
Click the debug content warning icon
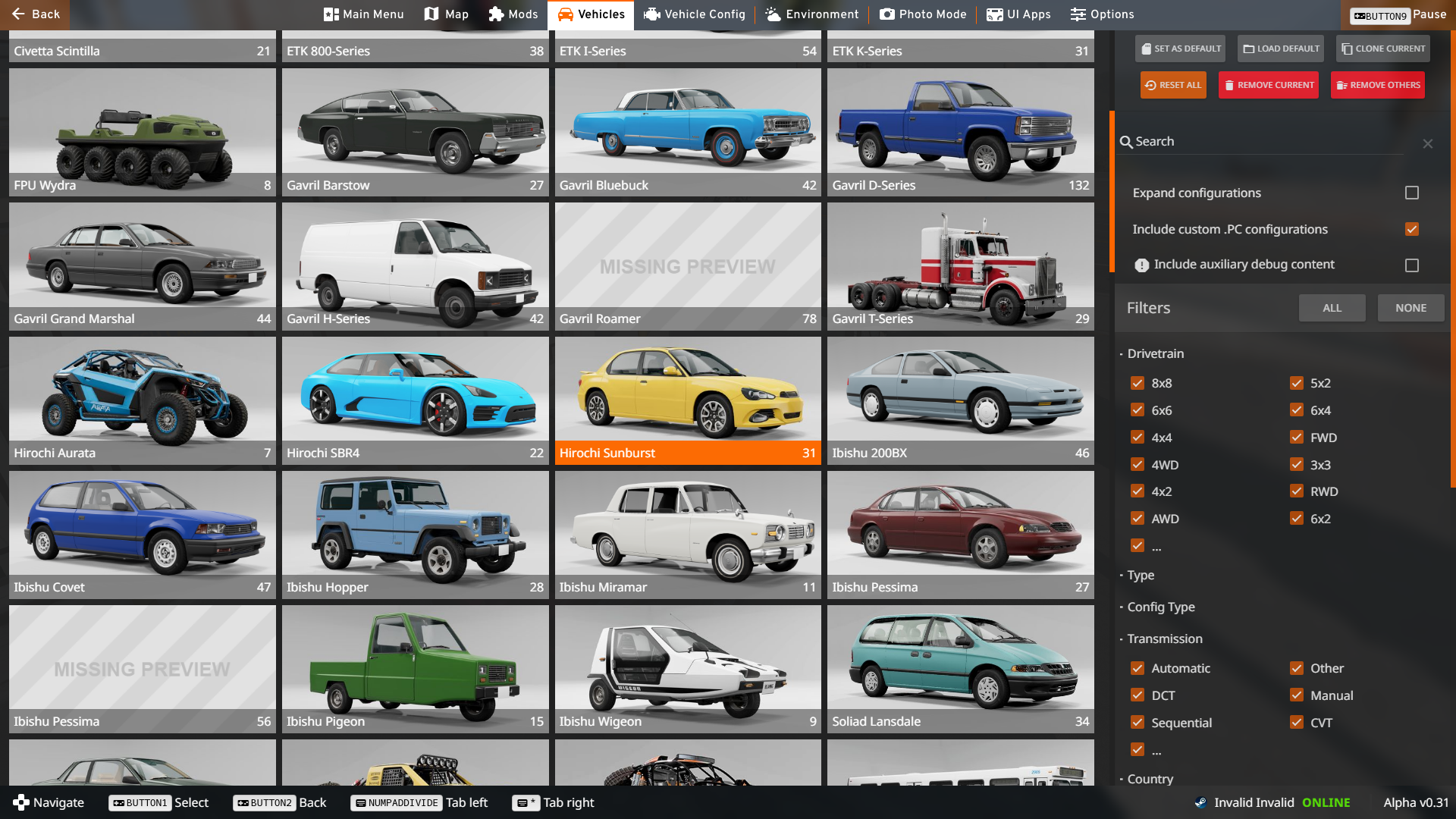[x=1141, y=265]
